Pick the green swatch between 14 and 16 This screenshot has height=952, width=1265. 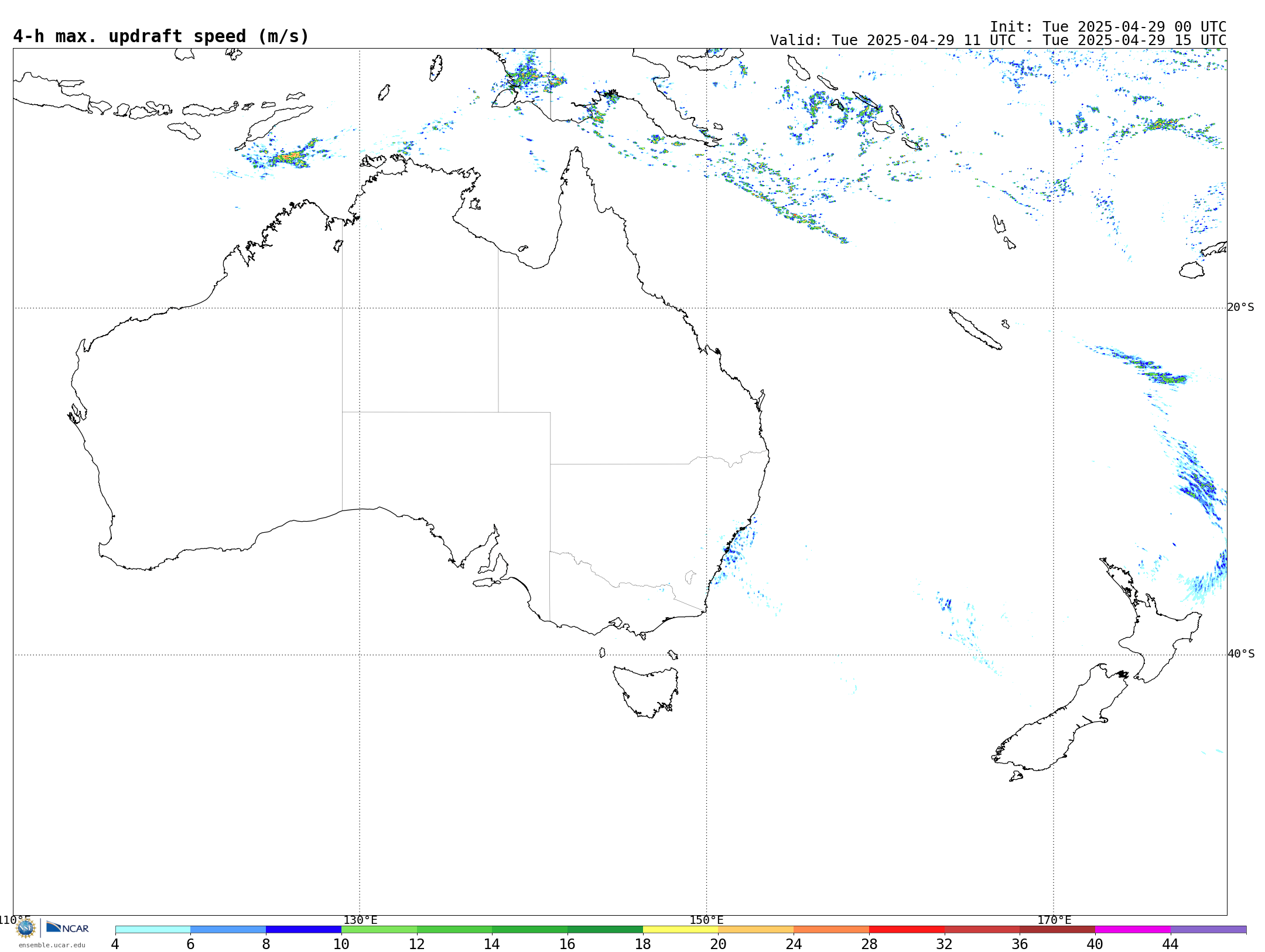coord(529,929)
